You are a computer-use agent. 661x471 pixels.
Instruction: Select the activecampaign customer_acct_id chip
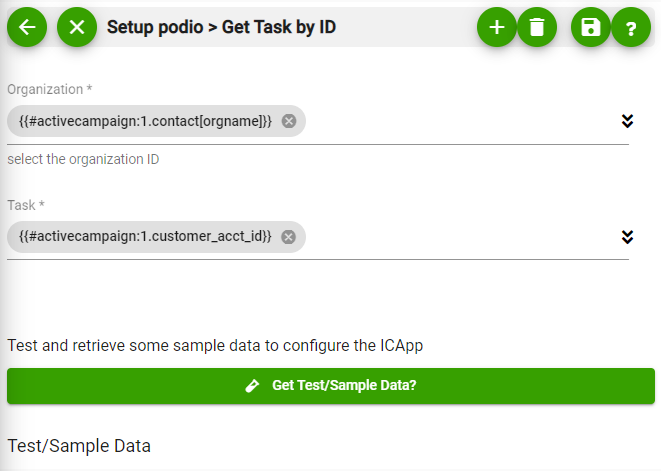(145, 237)
